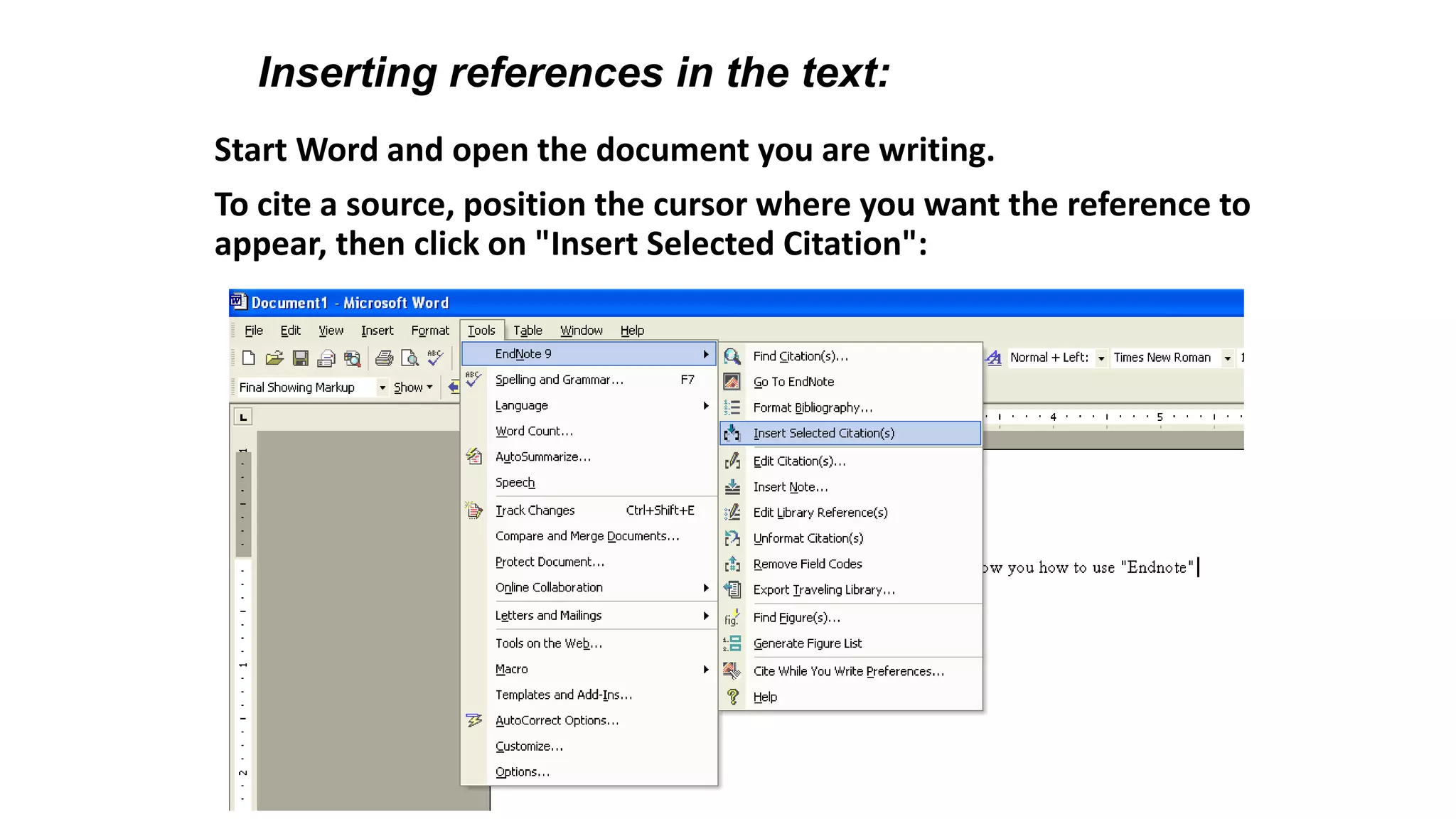Open the Insert menu
The image size is (1456, 819).
pyautogui.click(x=377, y=331)
